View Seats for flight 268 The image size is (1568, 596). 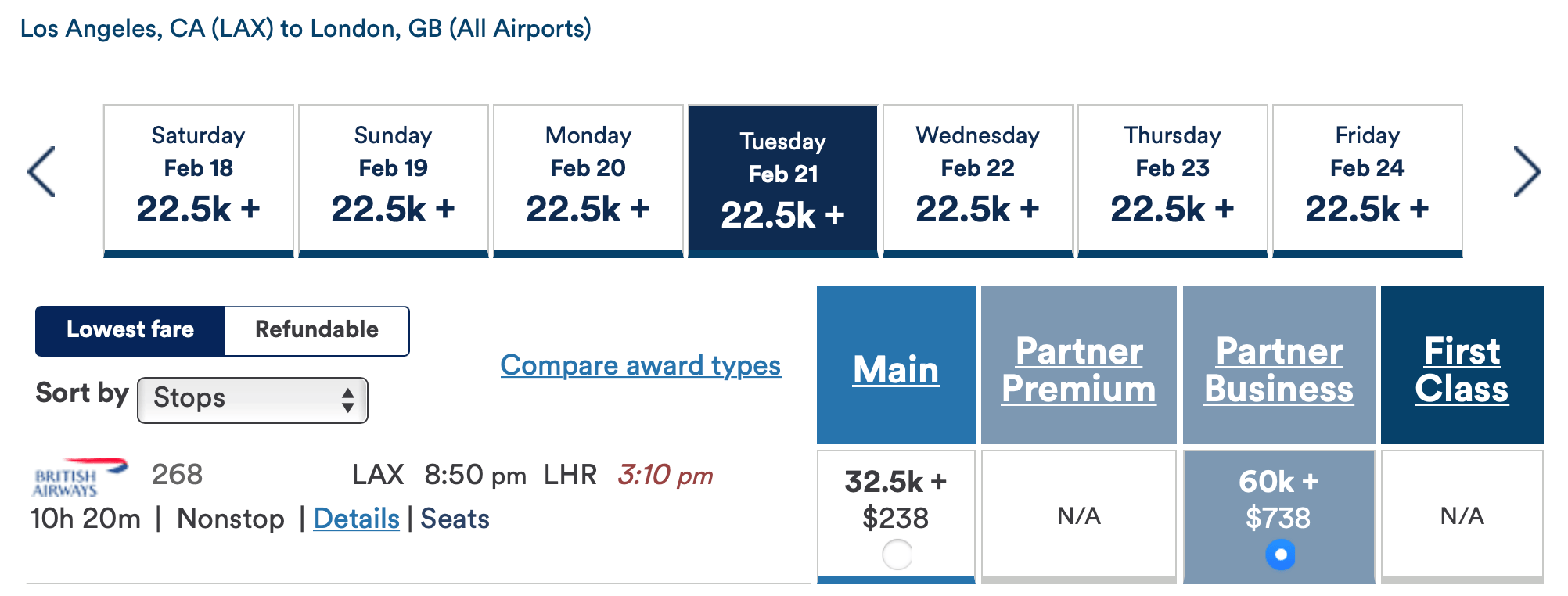point(455,519)
